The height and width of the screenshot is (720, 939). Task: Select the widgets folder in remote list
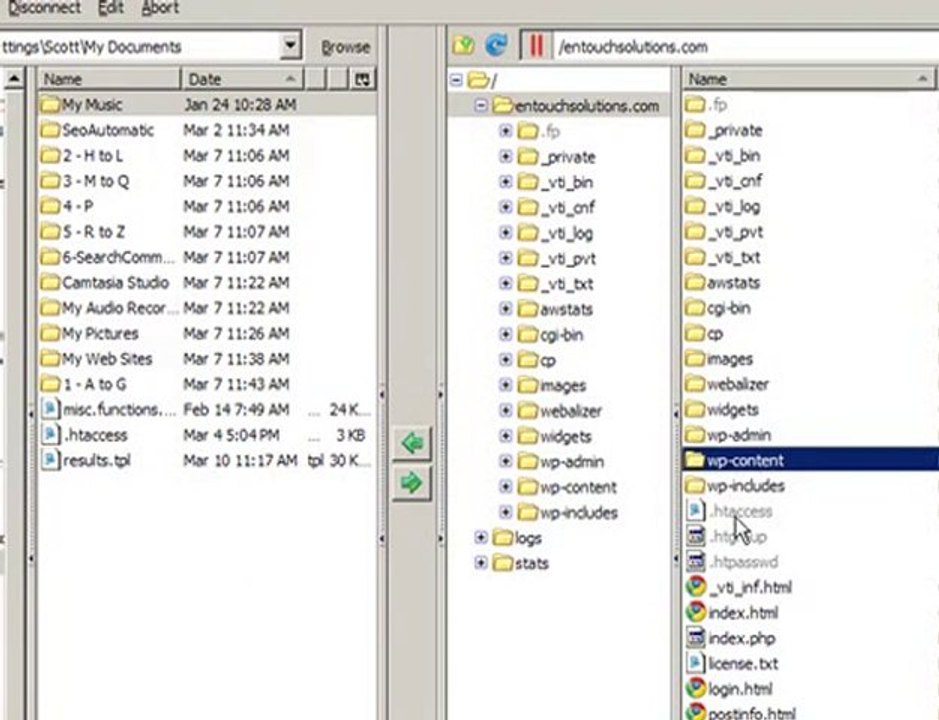[722, 410]
